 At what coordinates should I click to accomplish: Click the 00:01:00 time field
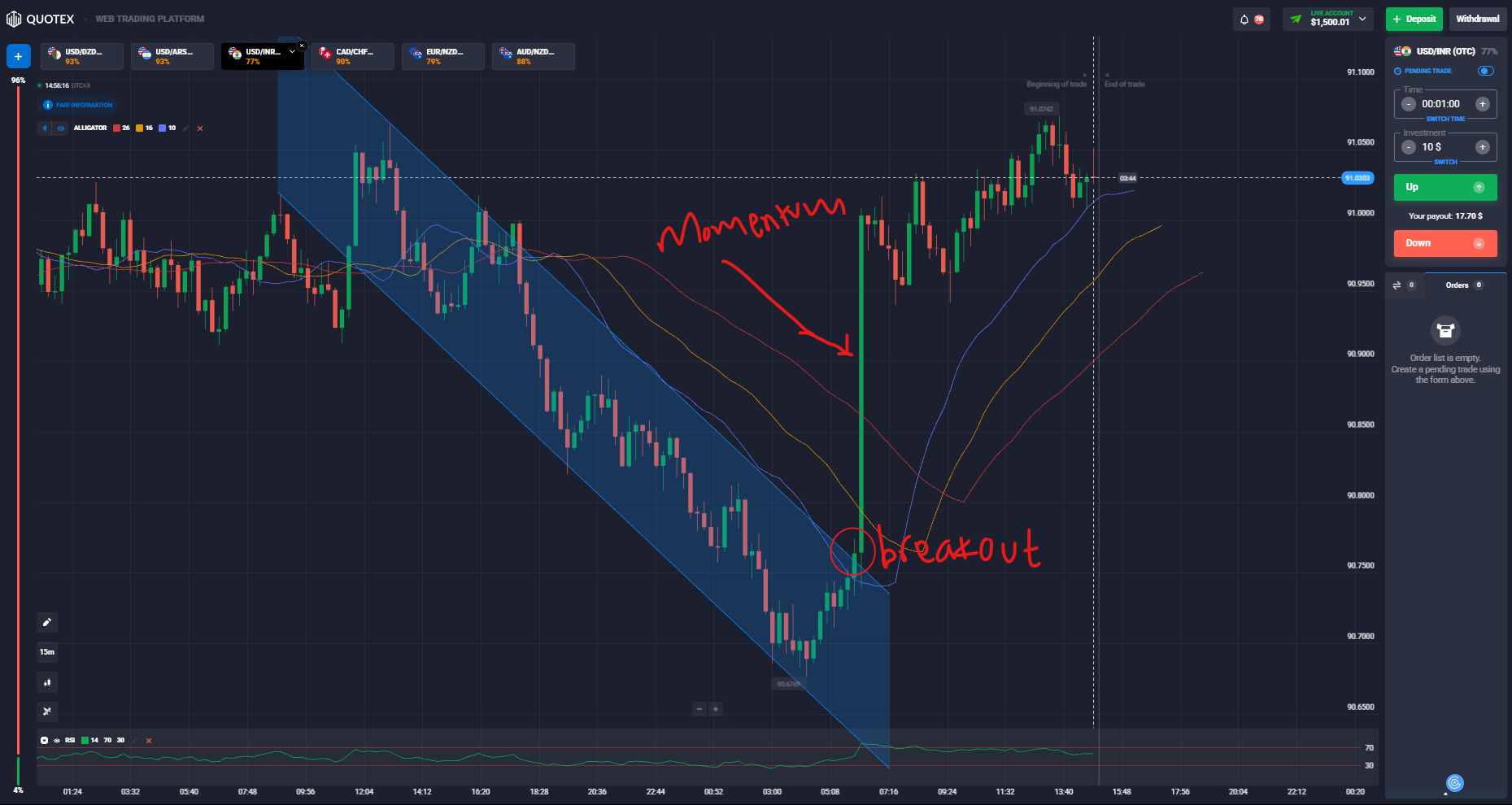coord(1441,104)
